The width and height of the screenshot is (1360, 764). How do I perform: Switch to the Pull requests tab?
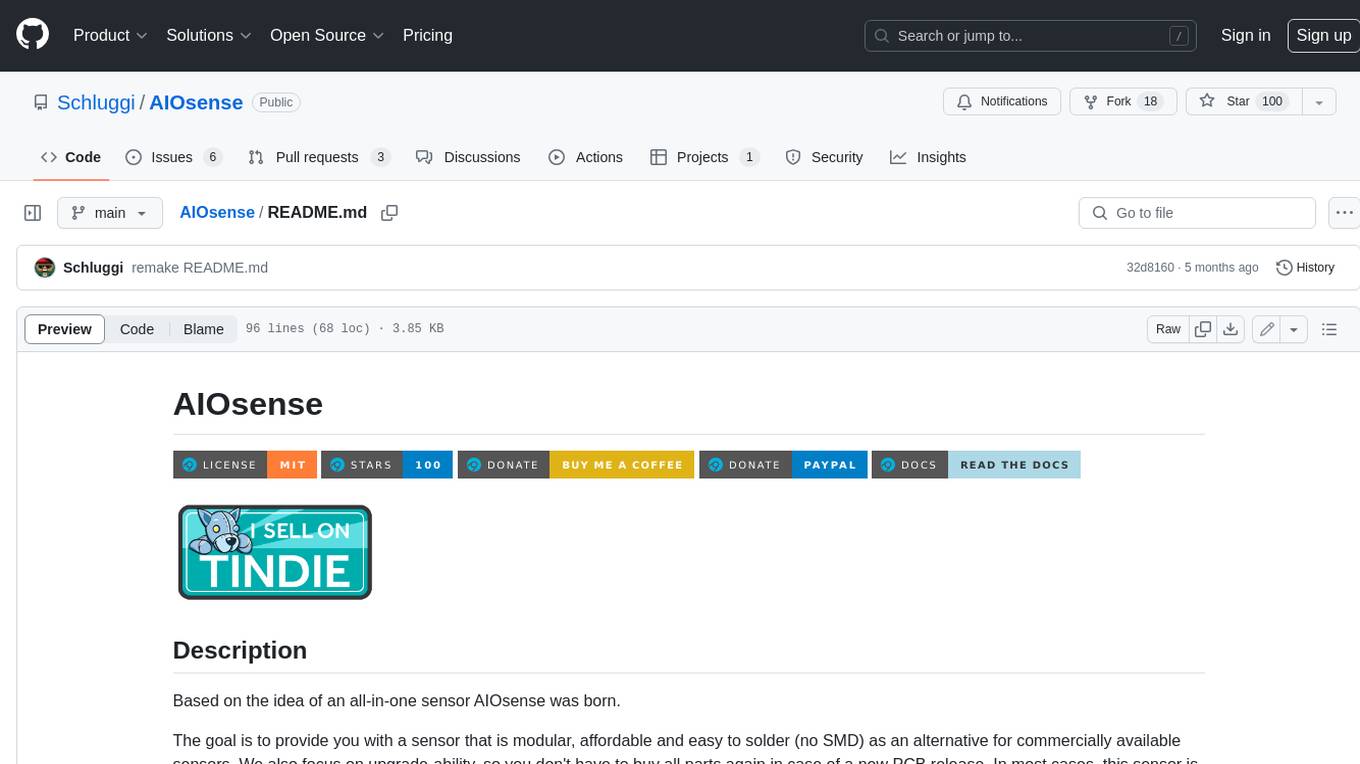click(318, 157)
